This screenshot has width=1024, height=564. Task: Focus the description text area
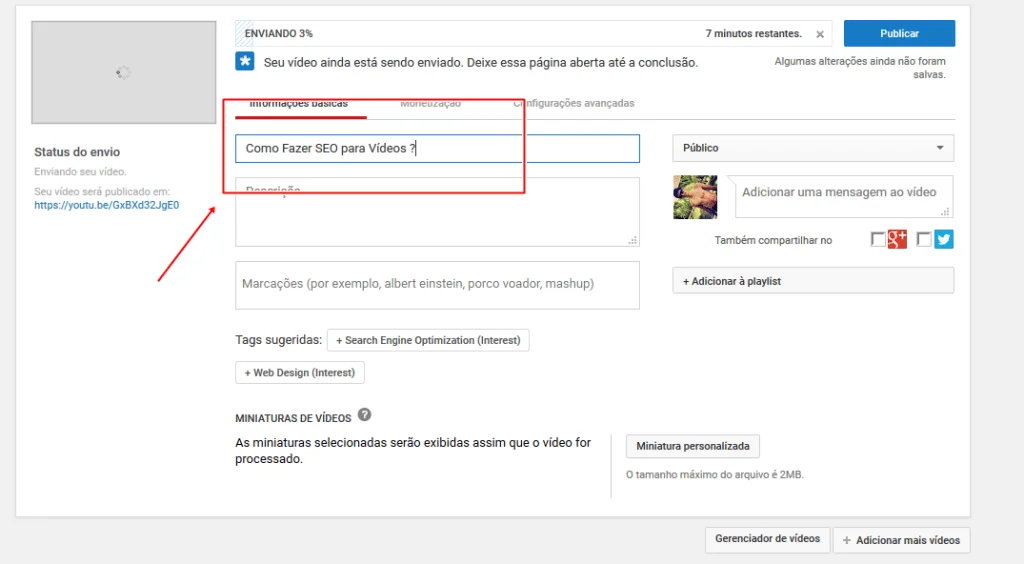[437, 212]
